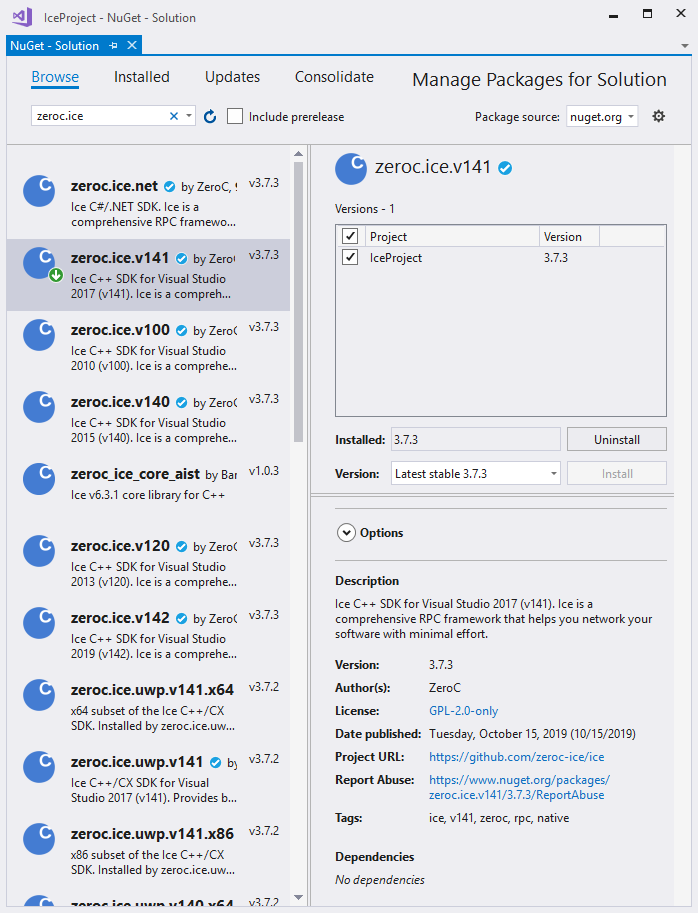This screenshot has width=698, height=913.
Task: Enable Include prerelease checkbox
Action: point(235,117)
